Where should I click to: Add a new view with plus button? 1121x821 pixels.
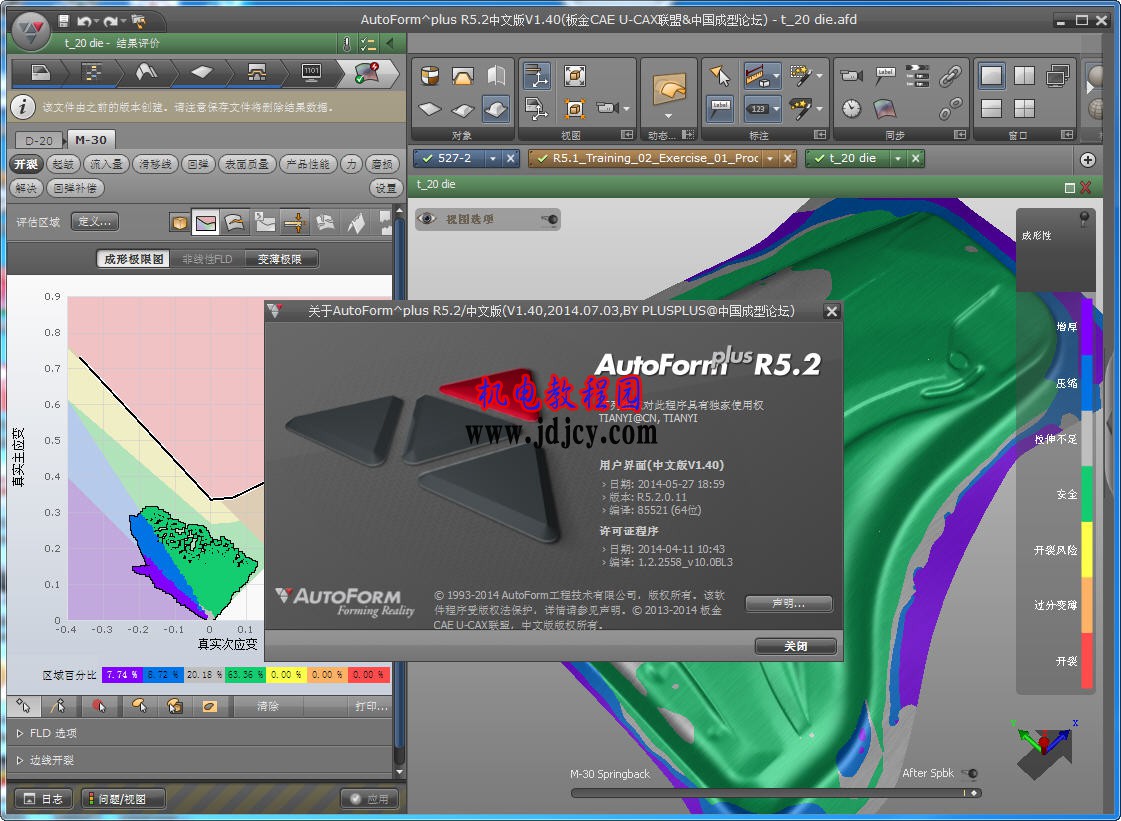tap(1087, 159)
